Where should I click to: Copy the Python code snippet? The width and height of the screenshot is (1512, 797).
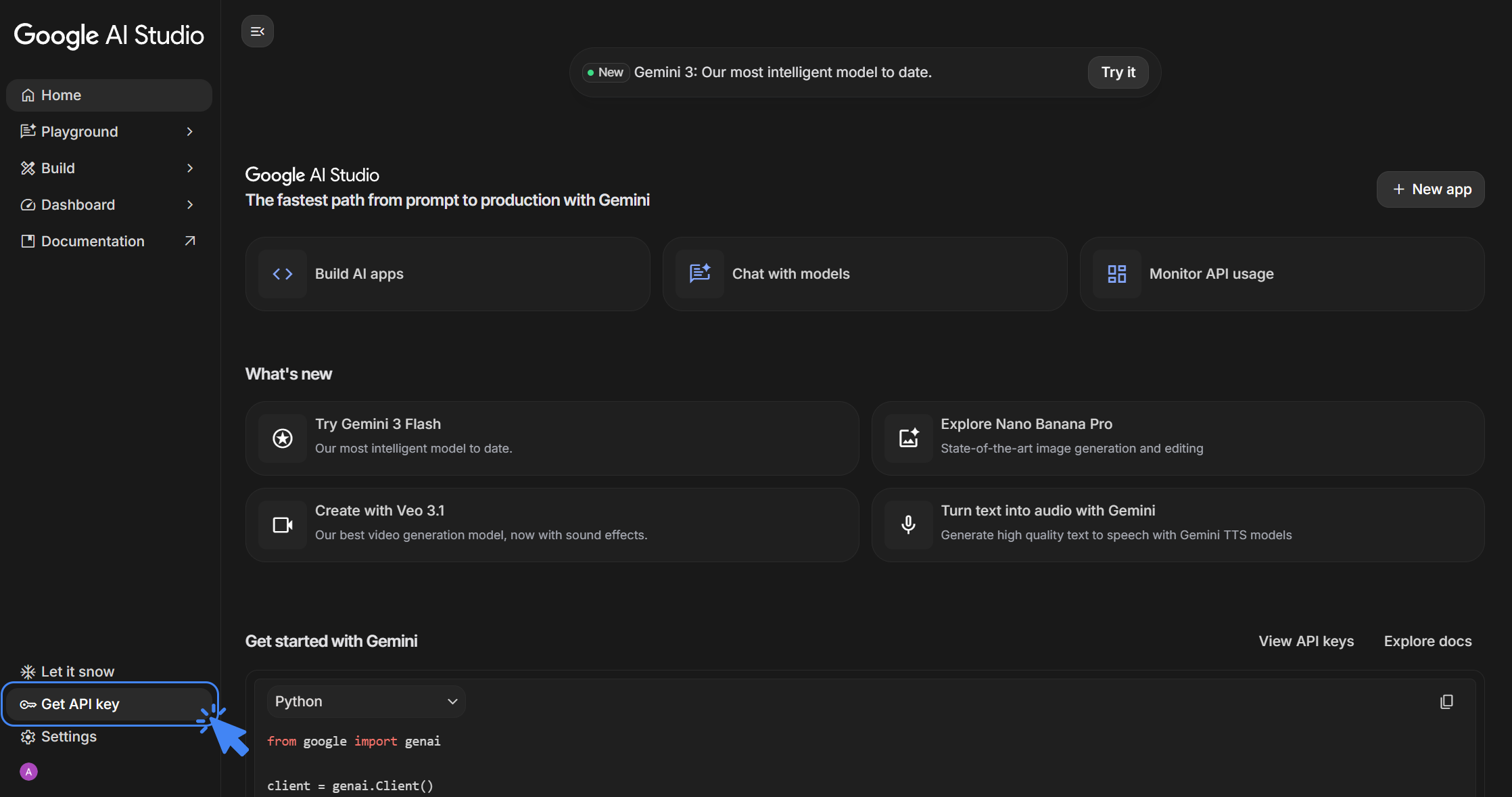(1446, 702)
